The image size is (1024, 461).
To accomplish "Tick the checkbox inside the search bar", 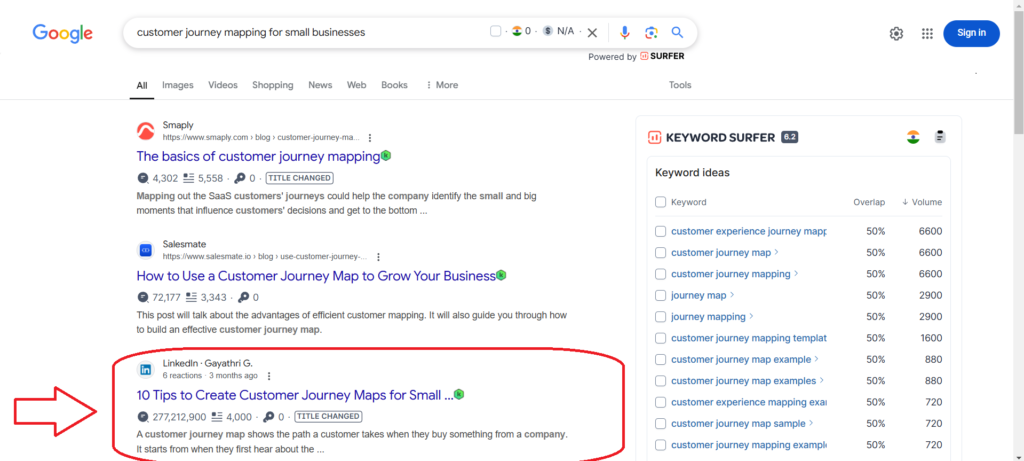I will (x=496, y=31).
